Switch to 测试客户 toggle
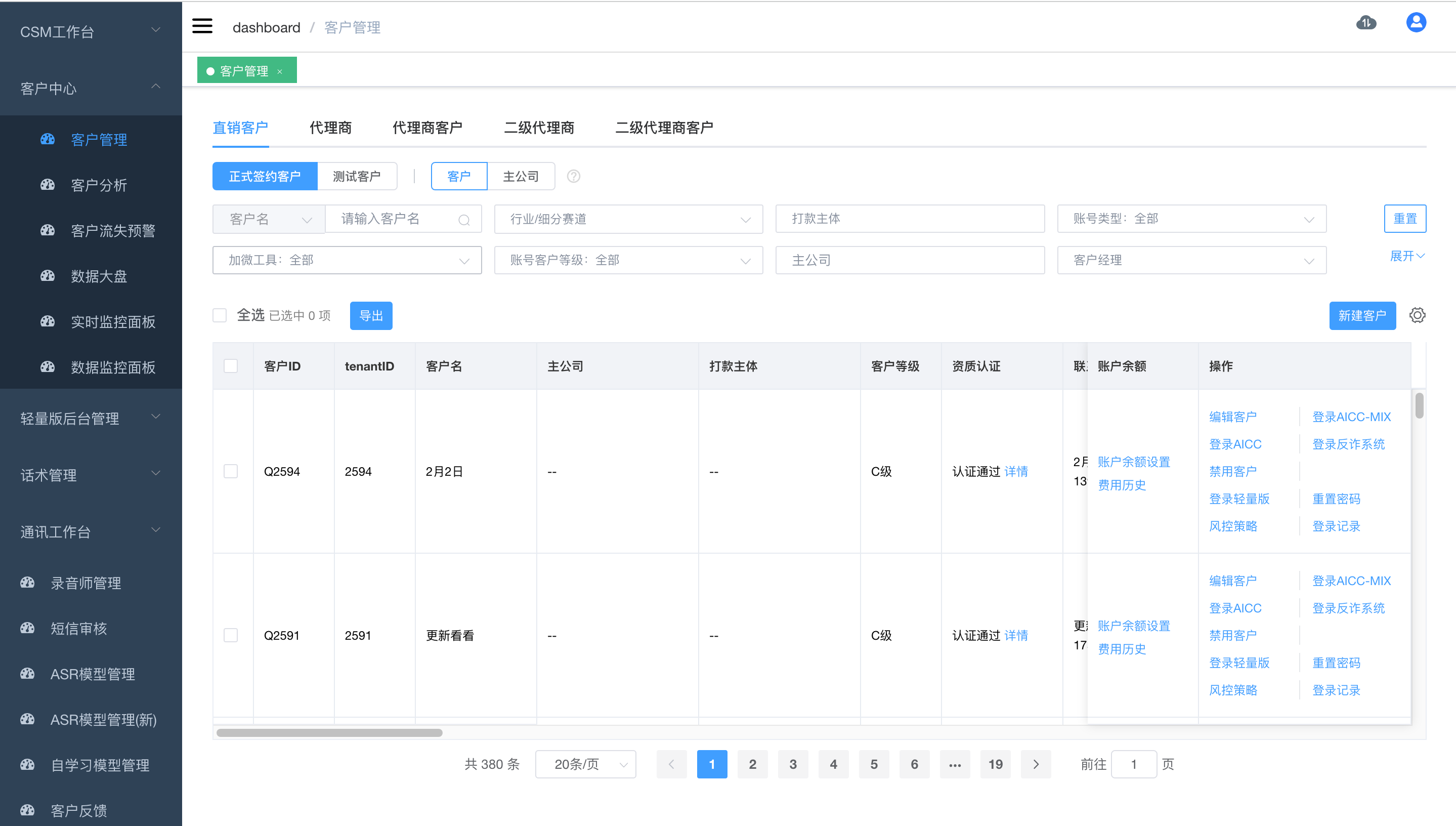Screen dimensions: 1456x826 (357, 177)
